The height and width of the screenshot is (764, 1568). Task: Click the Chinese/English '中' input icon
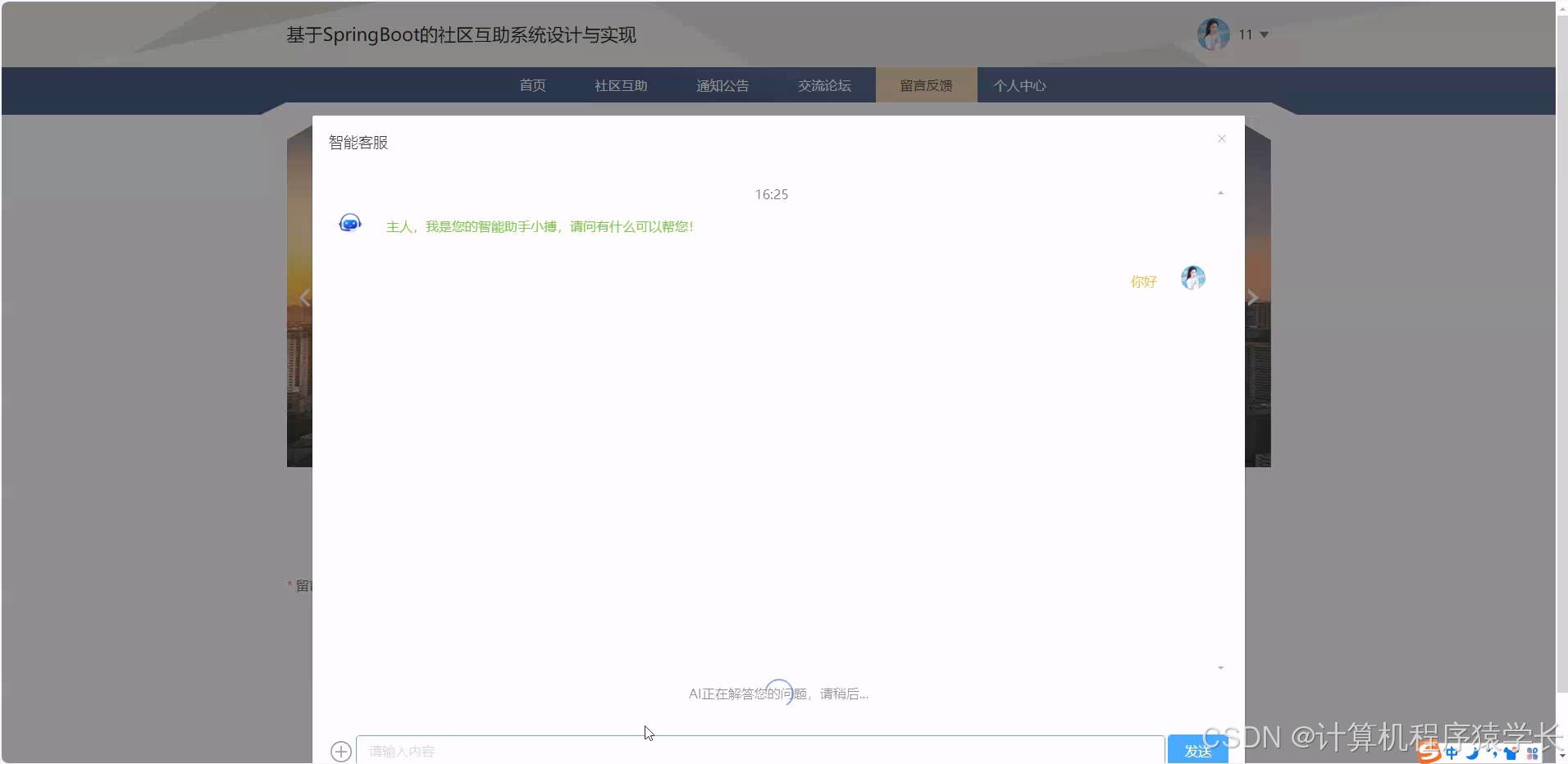tap(1452, 753)
